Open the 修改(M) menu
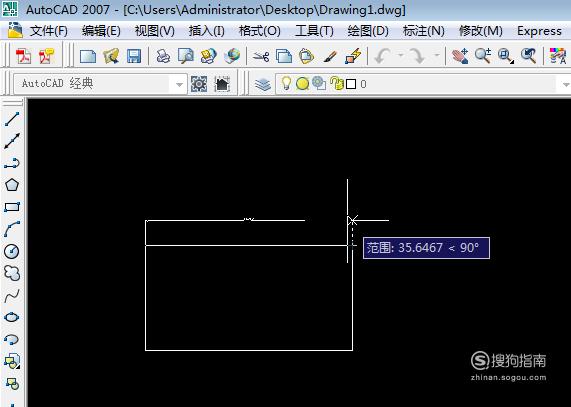This screenshot has height=407, width=571. pyautogui.click(x=481, y=31)
